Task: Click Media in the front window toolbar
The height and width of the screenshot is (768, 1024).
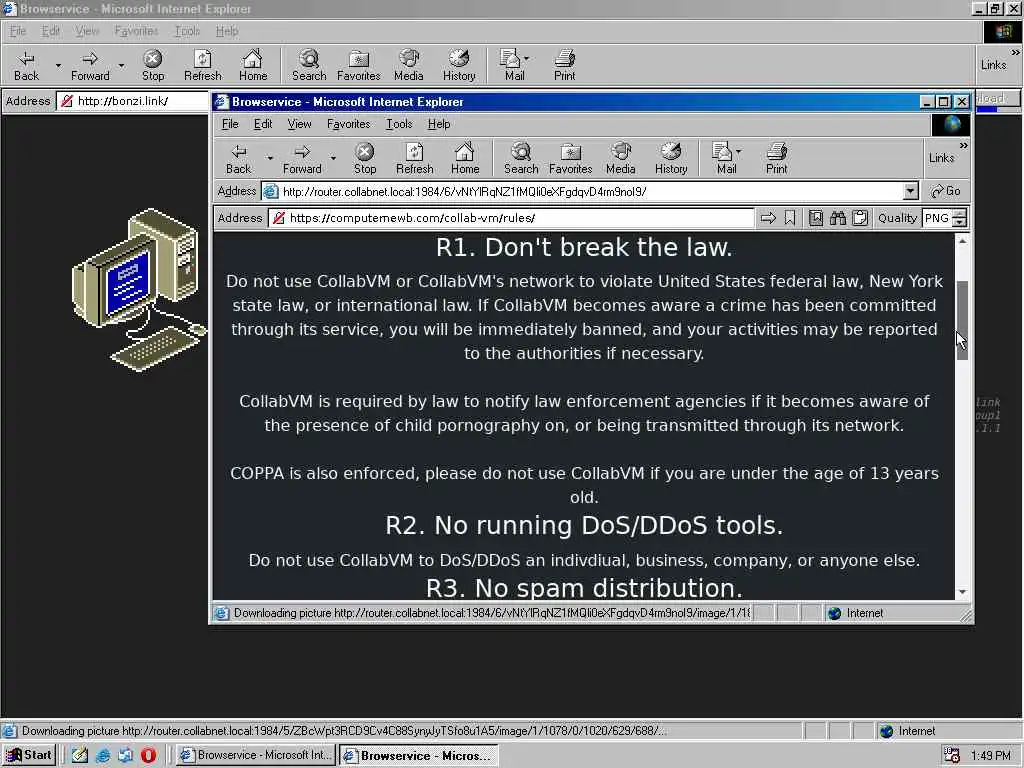Action: [620, 159]
